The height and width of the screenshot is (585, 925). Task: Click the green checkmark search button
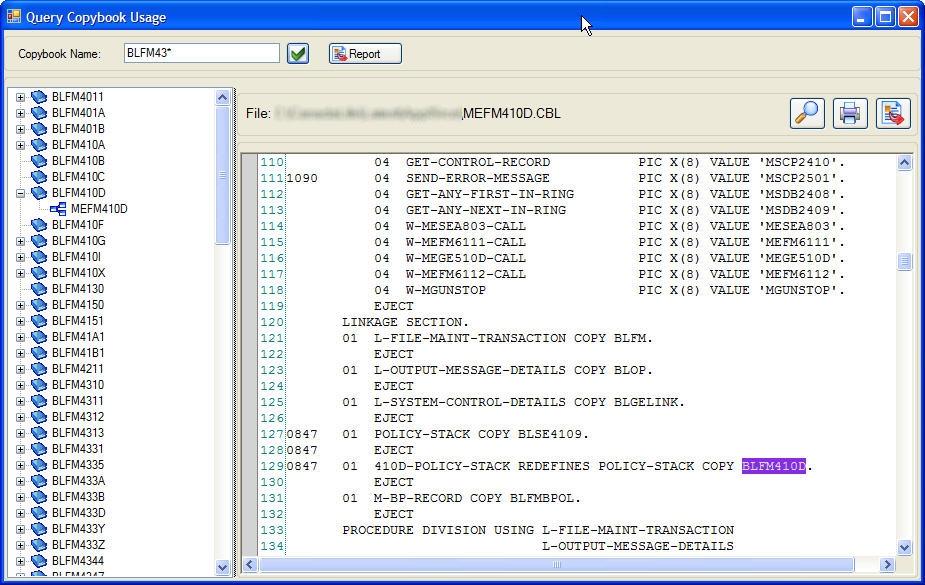pyautogui.click(x=298, y=54)
